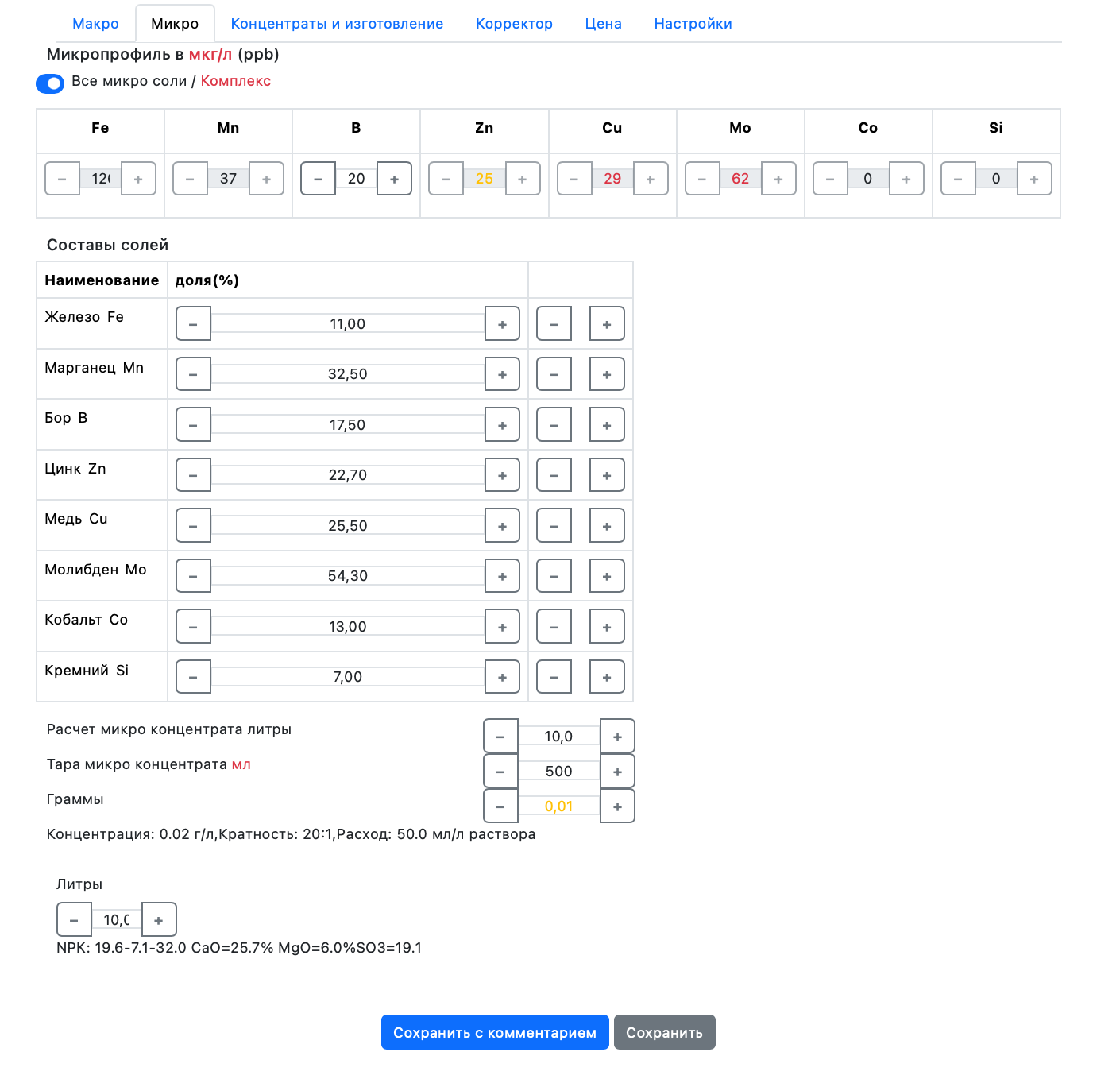The image size is (1120, 1079).
Task: Switch to the Макро tab
Action: [x=95, y=24]
